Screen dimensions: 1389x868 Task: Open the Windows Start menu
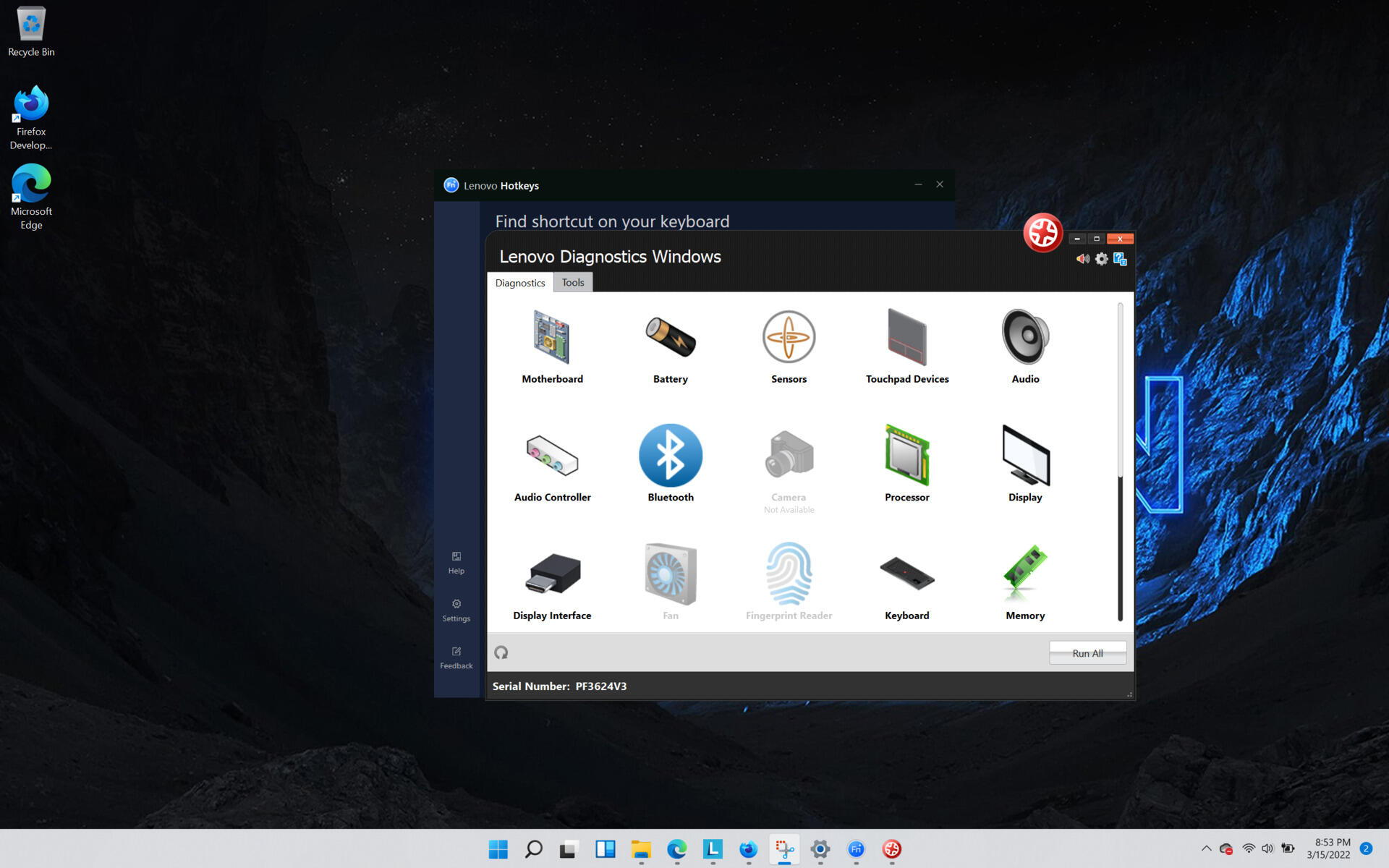[x=498, y=849]
